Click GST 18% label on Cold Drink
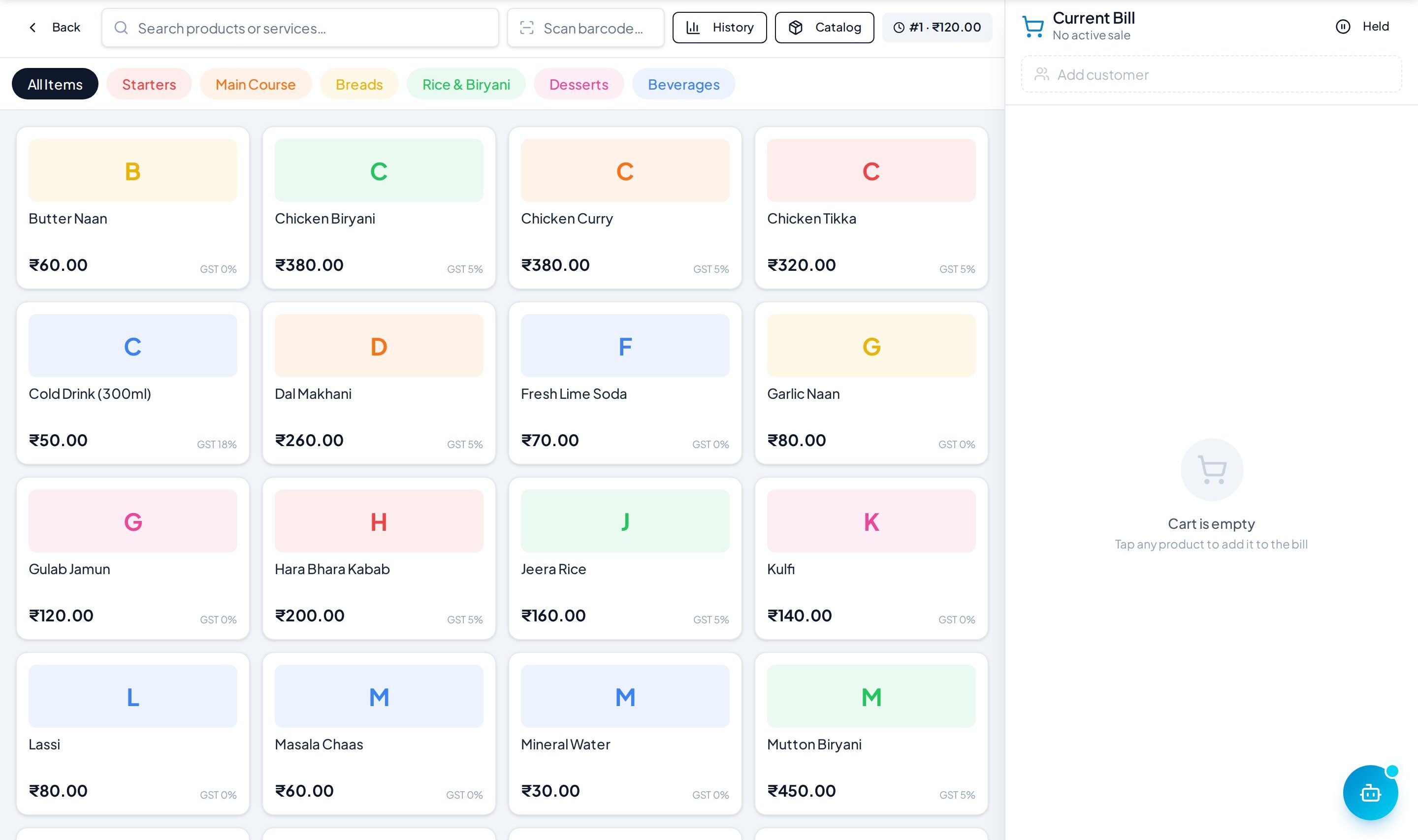1418x840 pixels. click(x=217, y=444)
